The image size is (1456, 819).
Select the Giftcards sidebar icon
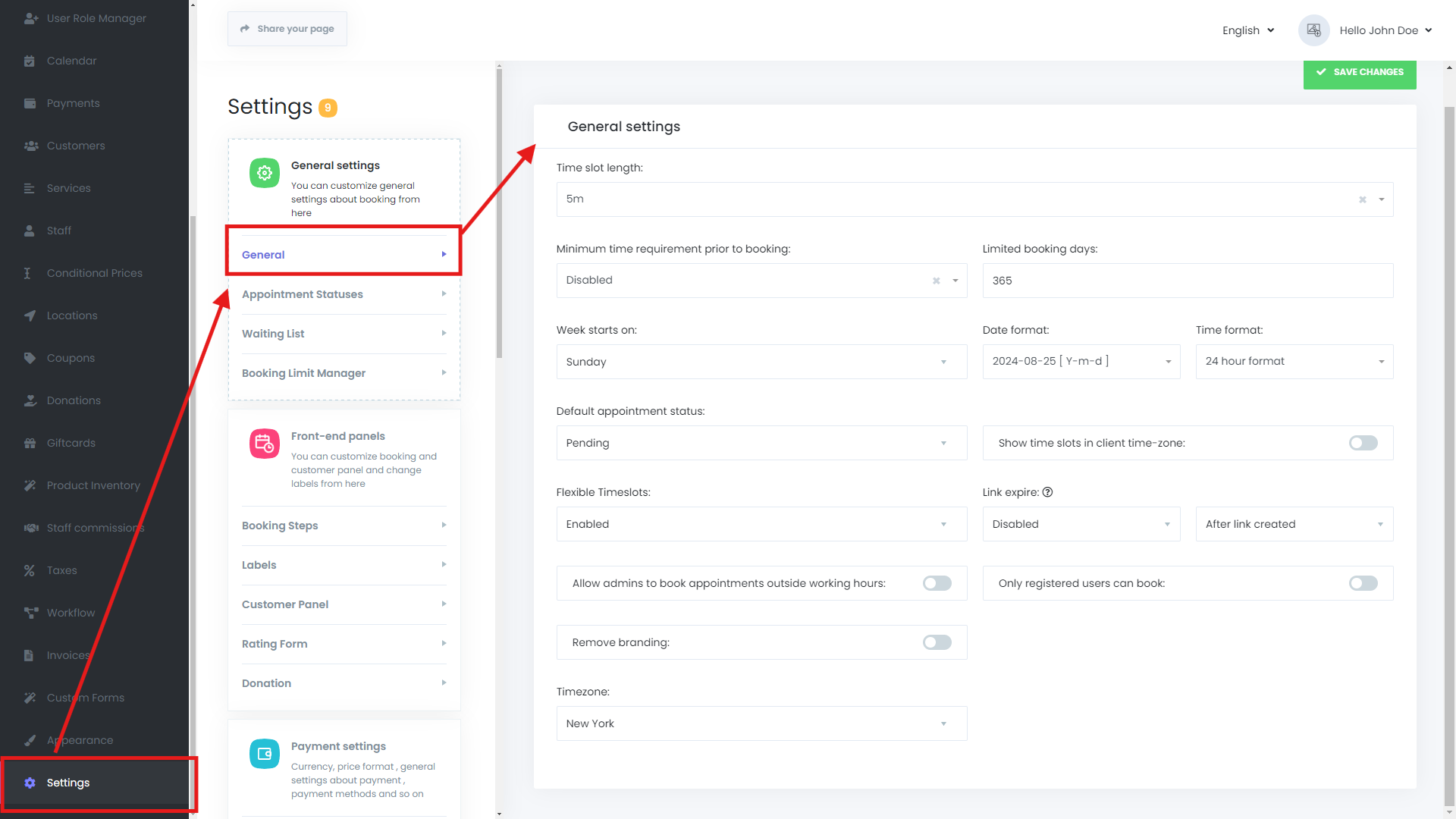[31, 443]
